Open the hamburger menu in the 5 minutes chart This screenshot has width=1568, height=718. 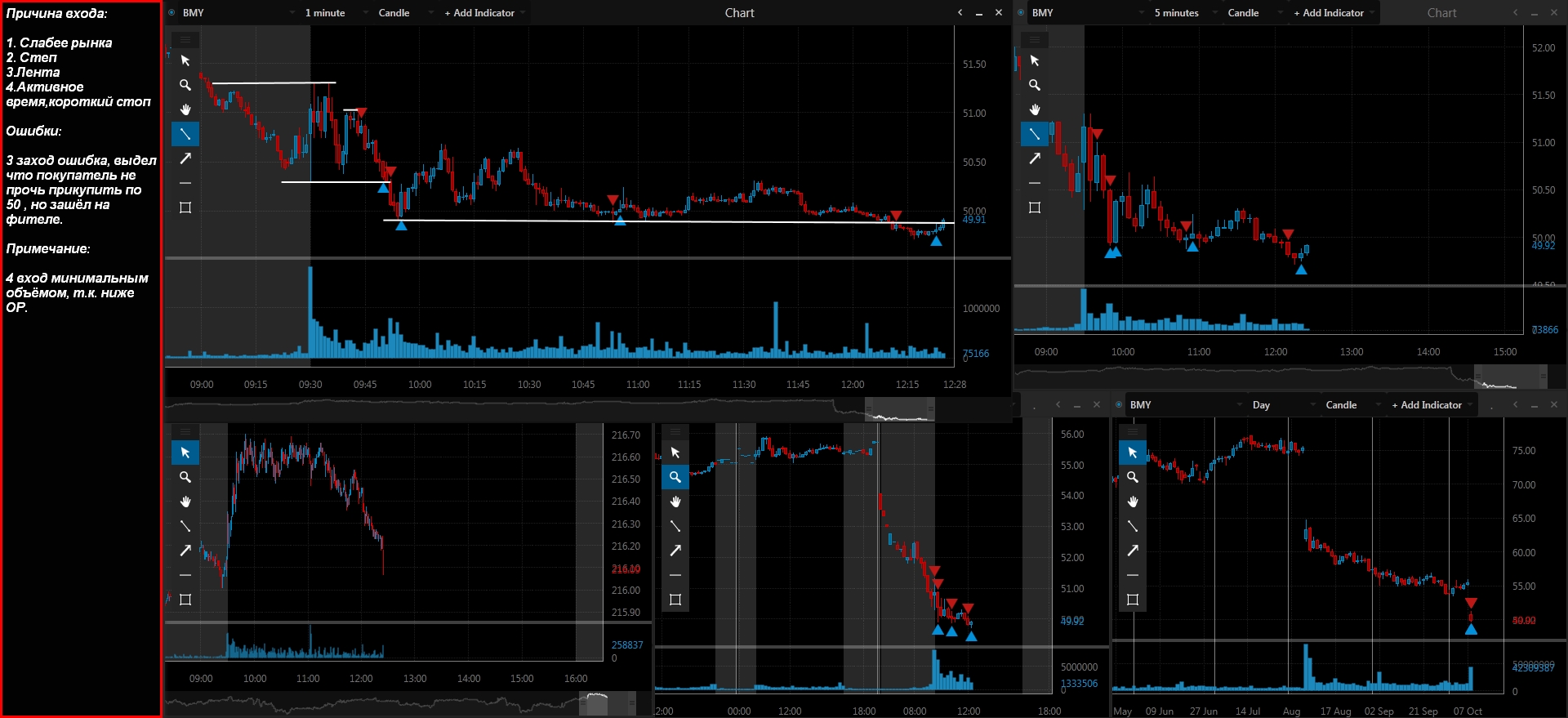click(1035, 39)
